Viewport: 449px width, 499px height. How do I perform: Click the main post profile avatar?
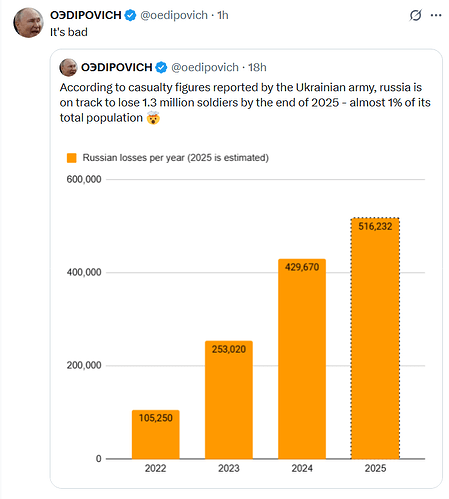(28, 23)
